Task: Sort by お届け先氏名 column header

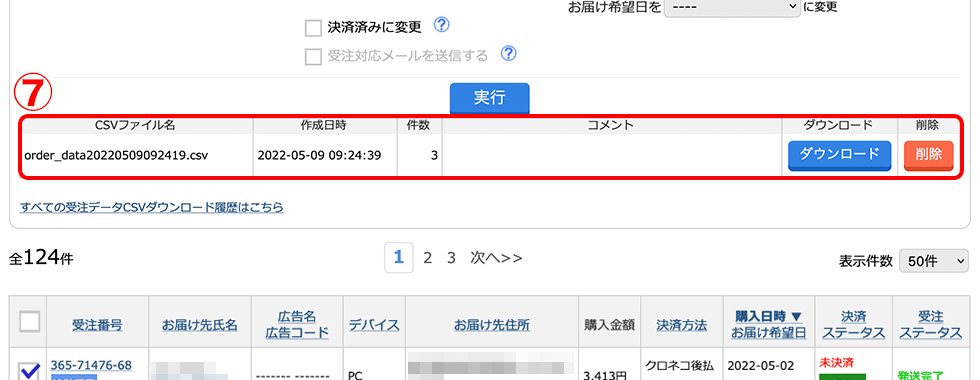Action: (x=200, y=325)
